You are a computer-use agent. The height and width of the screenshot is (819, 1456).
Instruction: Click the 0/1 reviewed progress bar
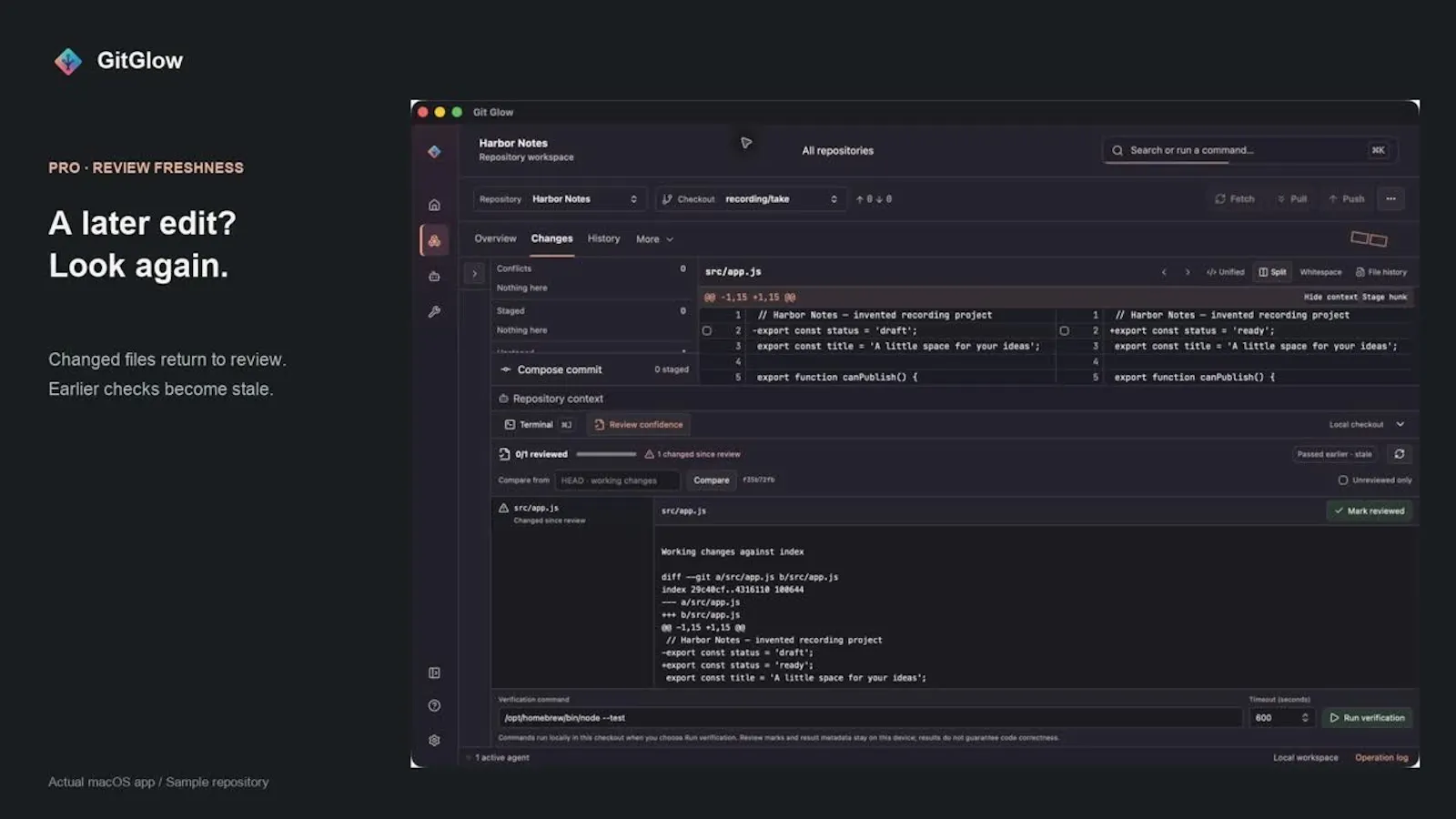point(606,454)
